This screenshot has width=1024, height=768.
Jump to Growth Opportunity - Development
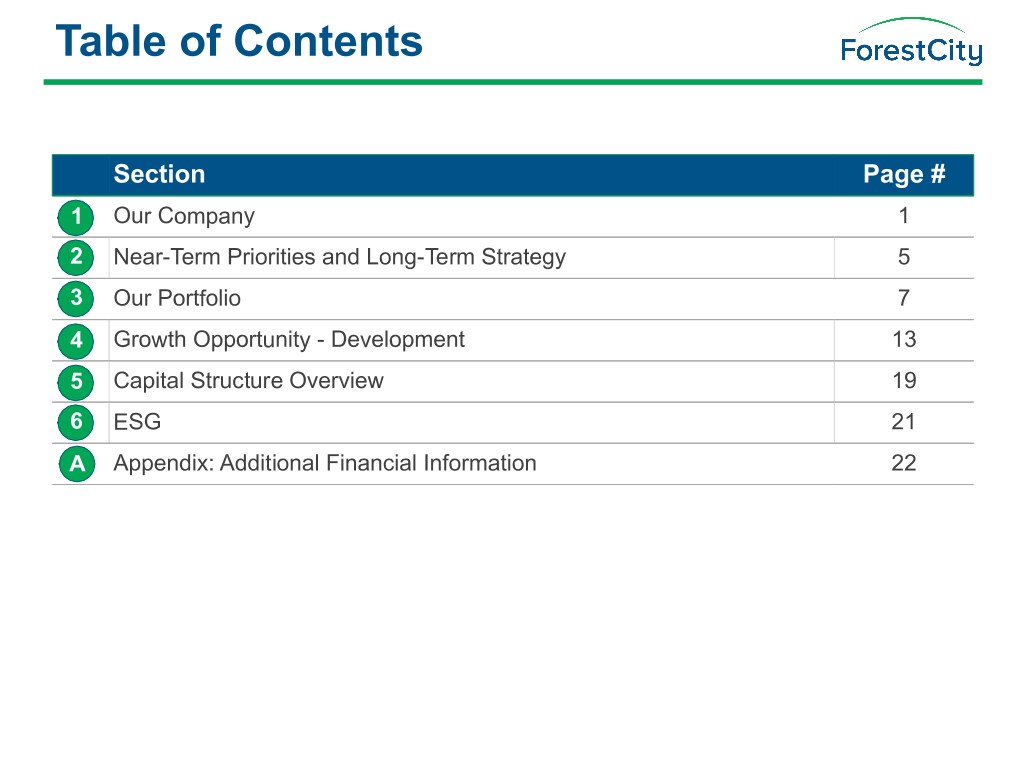pos(289,340)
